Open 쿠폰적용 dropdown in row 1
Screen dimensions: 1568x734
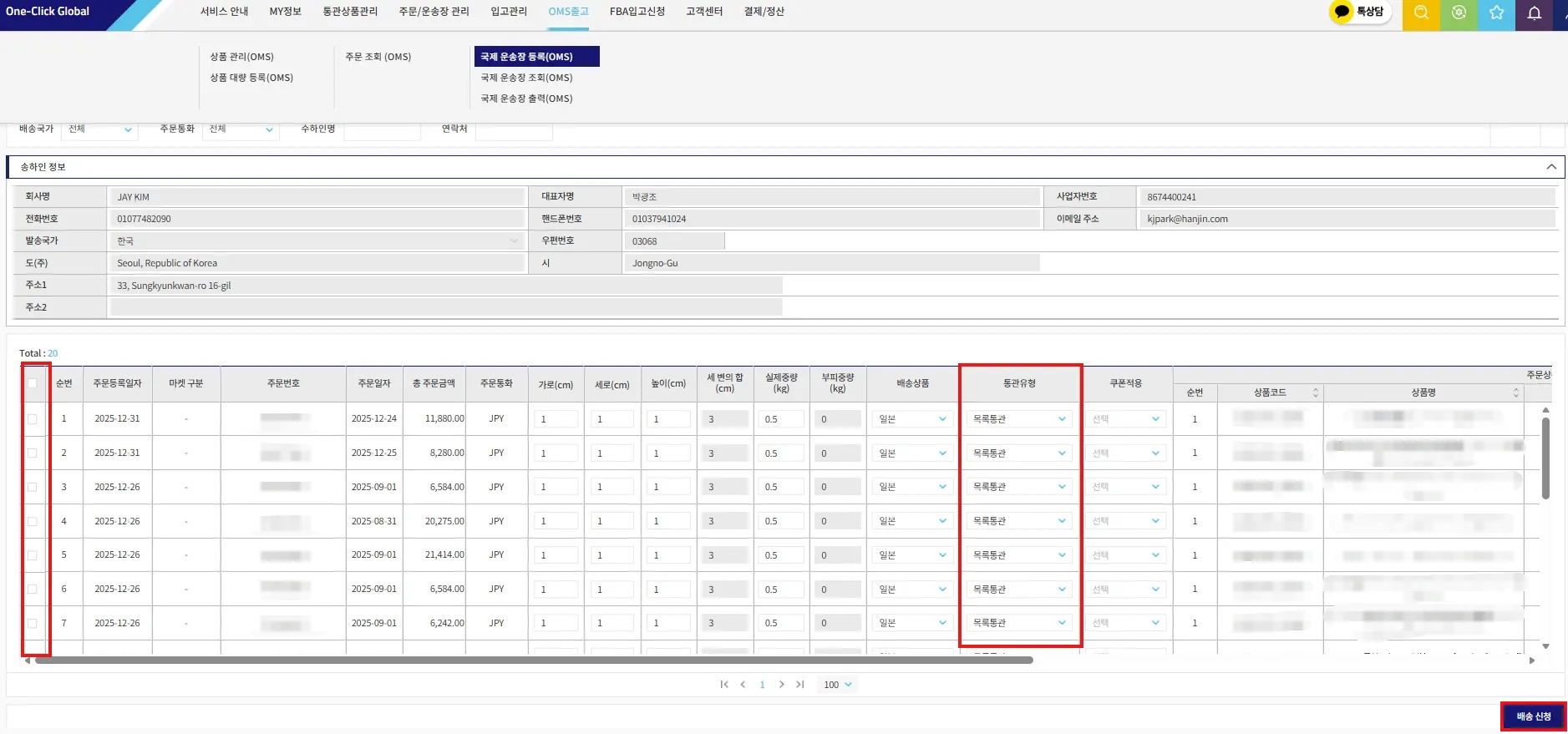[x=1126, y=419]
